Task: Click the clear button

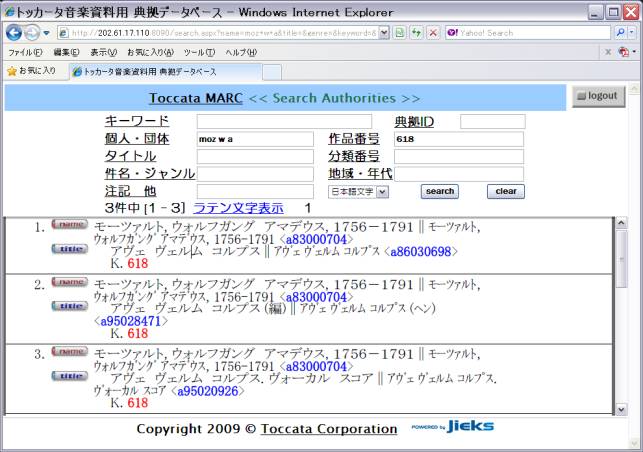Action: (x=506, y=192)
